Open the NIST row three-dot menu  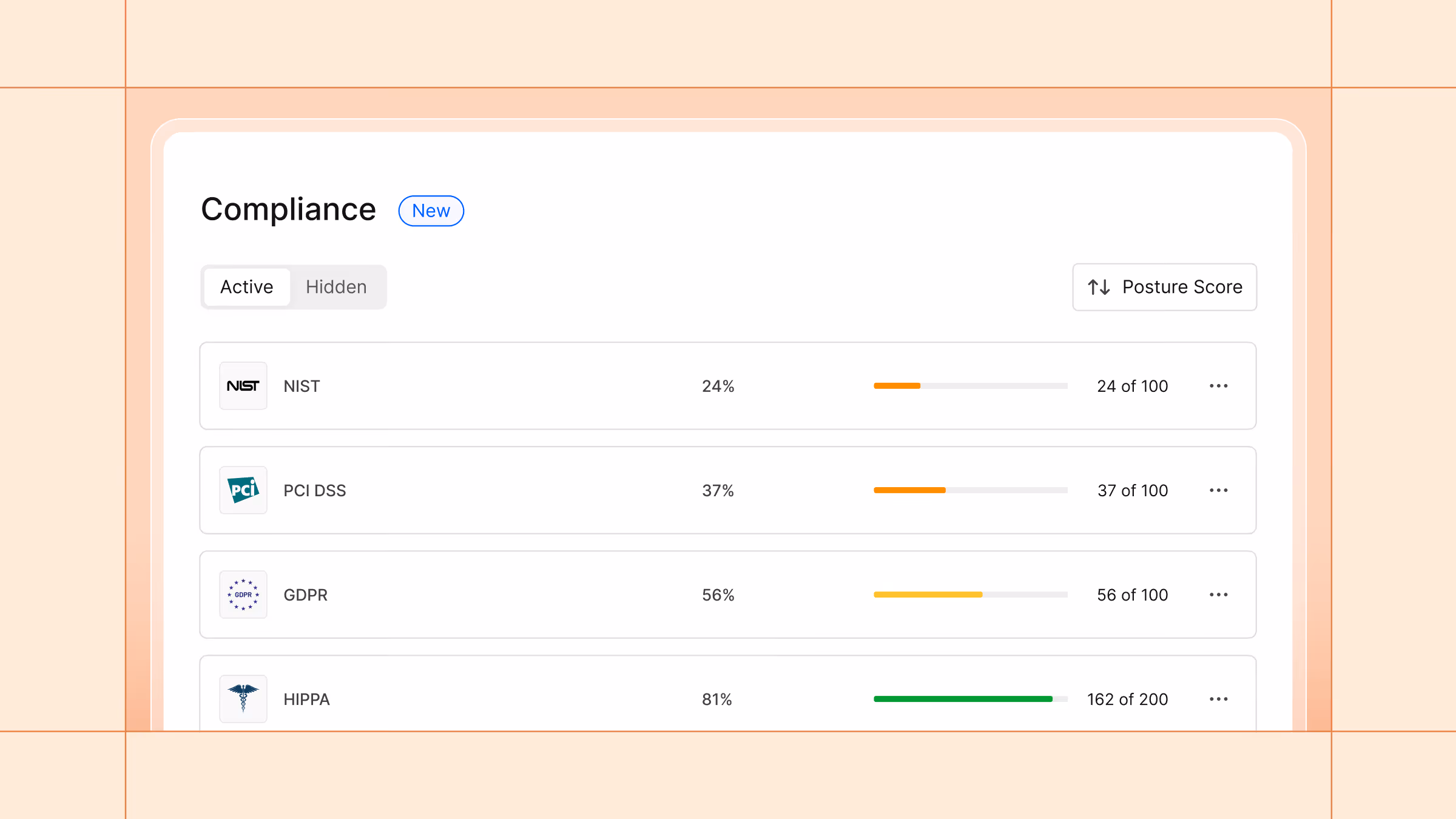(x=1218, y=386)
